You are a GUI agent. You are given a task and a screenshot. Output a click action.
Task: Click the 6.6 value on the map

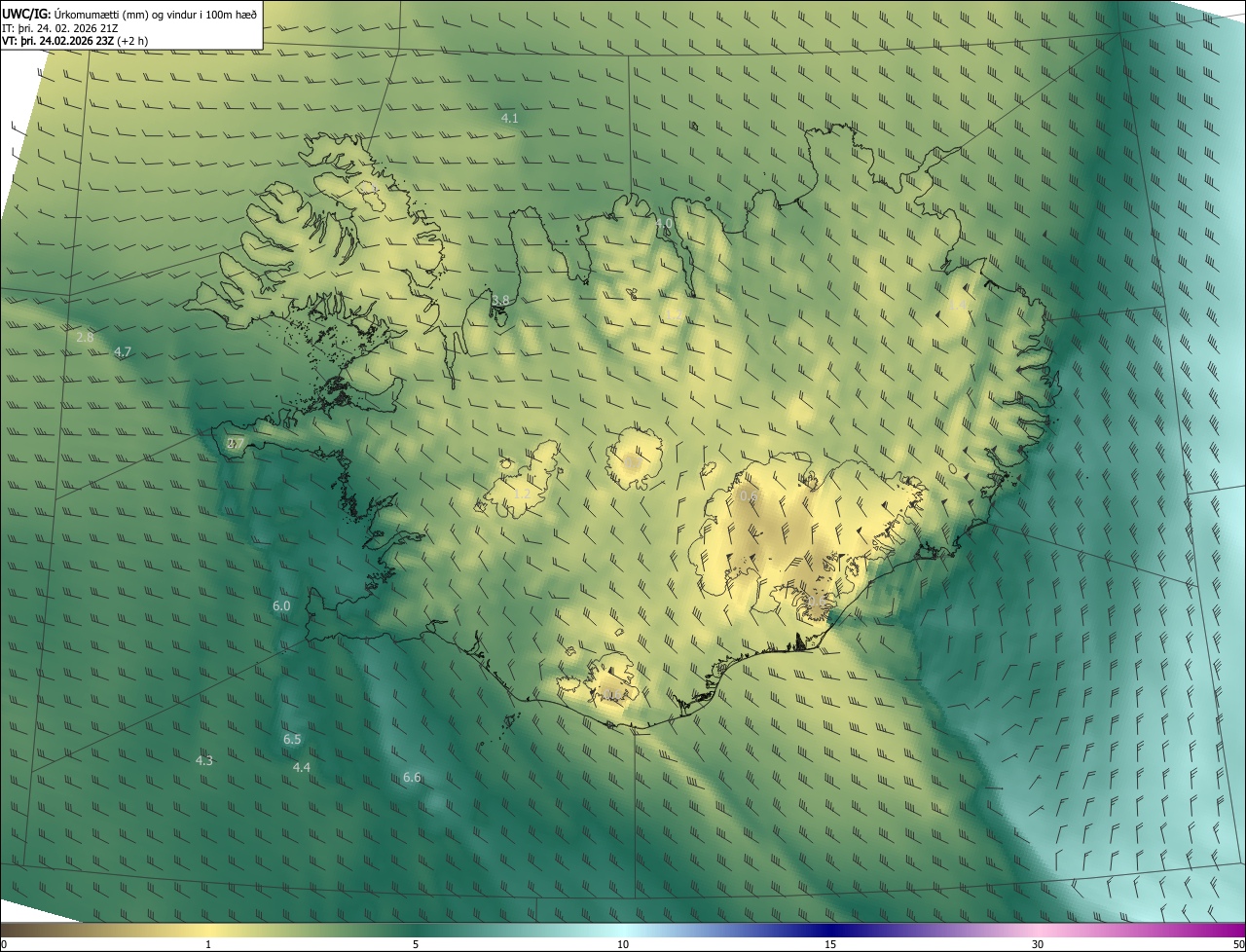[412, 778]
